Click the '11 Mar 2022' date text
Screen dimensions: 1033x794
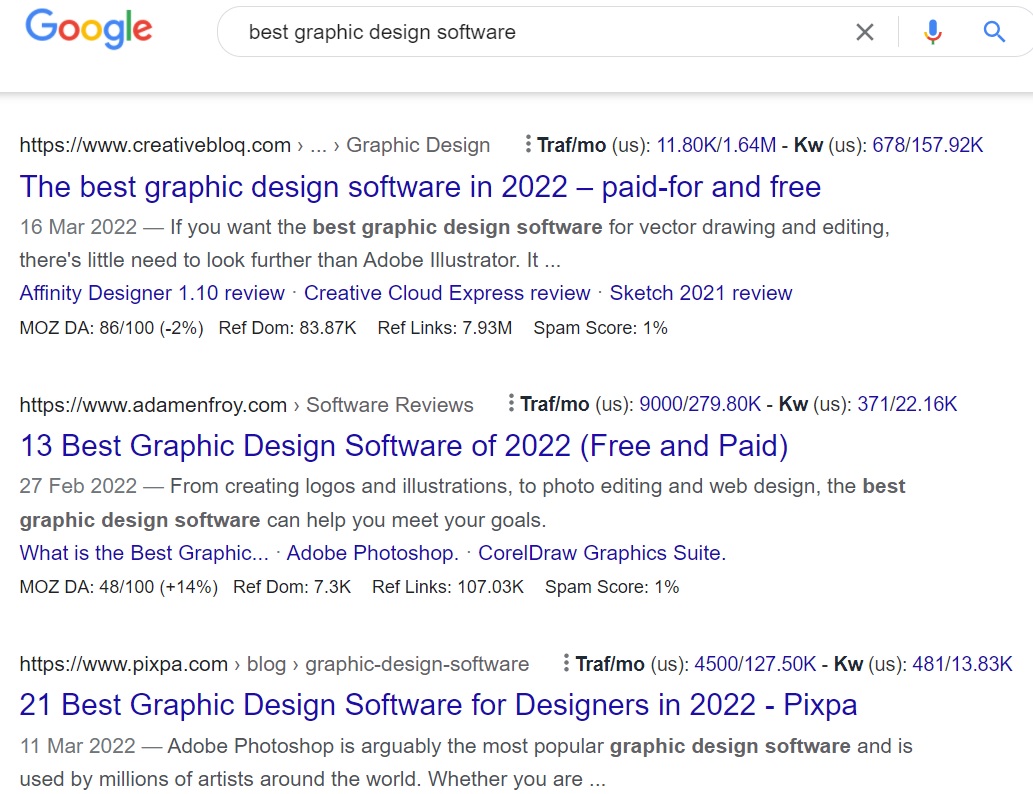coord(78,746)
